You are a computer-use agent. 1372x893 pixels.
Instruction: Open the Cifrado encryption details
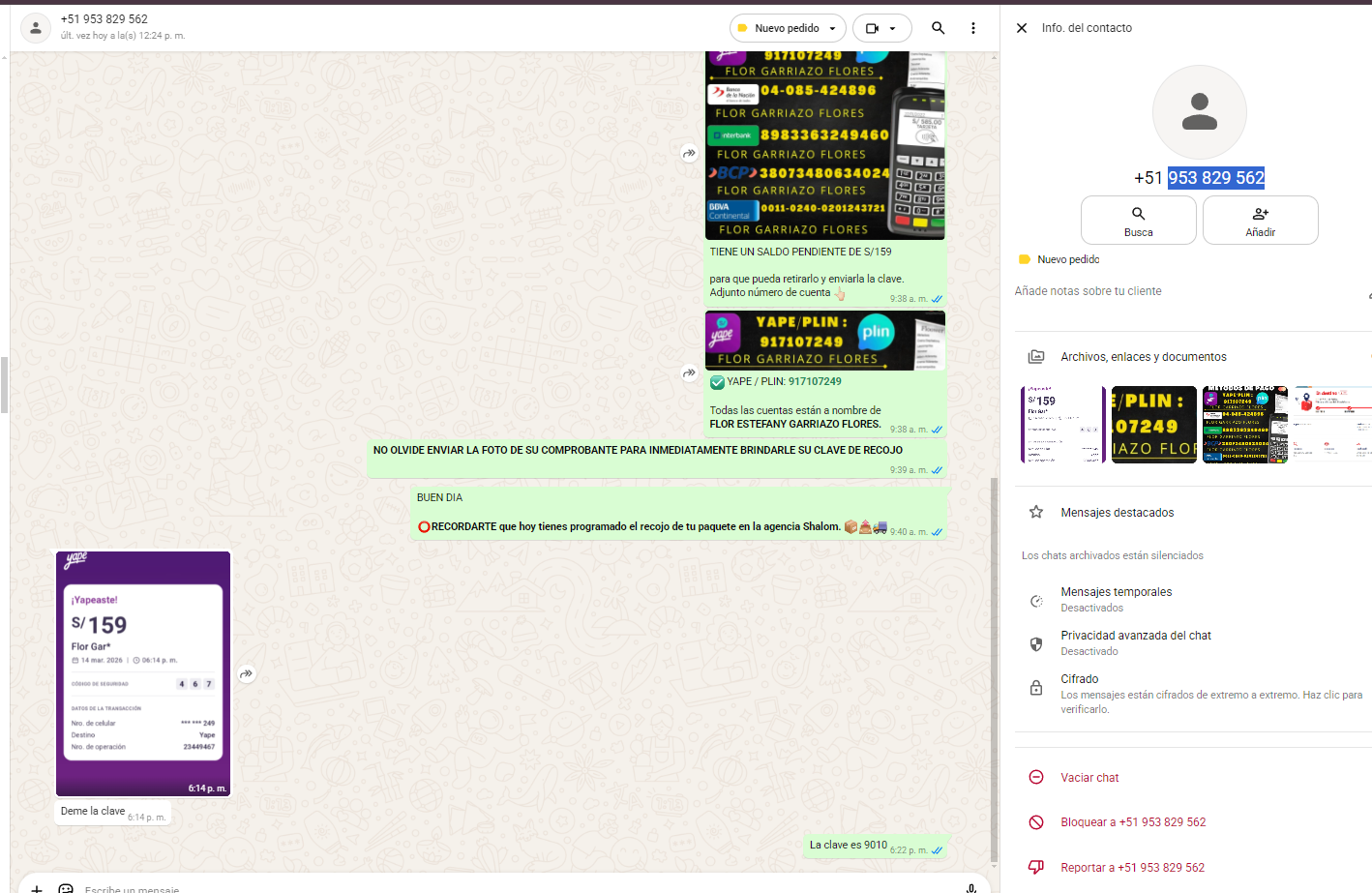pos(1079,679)
